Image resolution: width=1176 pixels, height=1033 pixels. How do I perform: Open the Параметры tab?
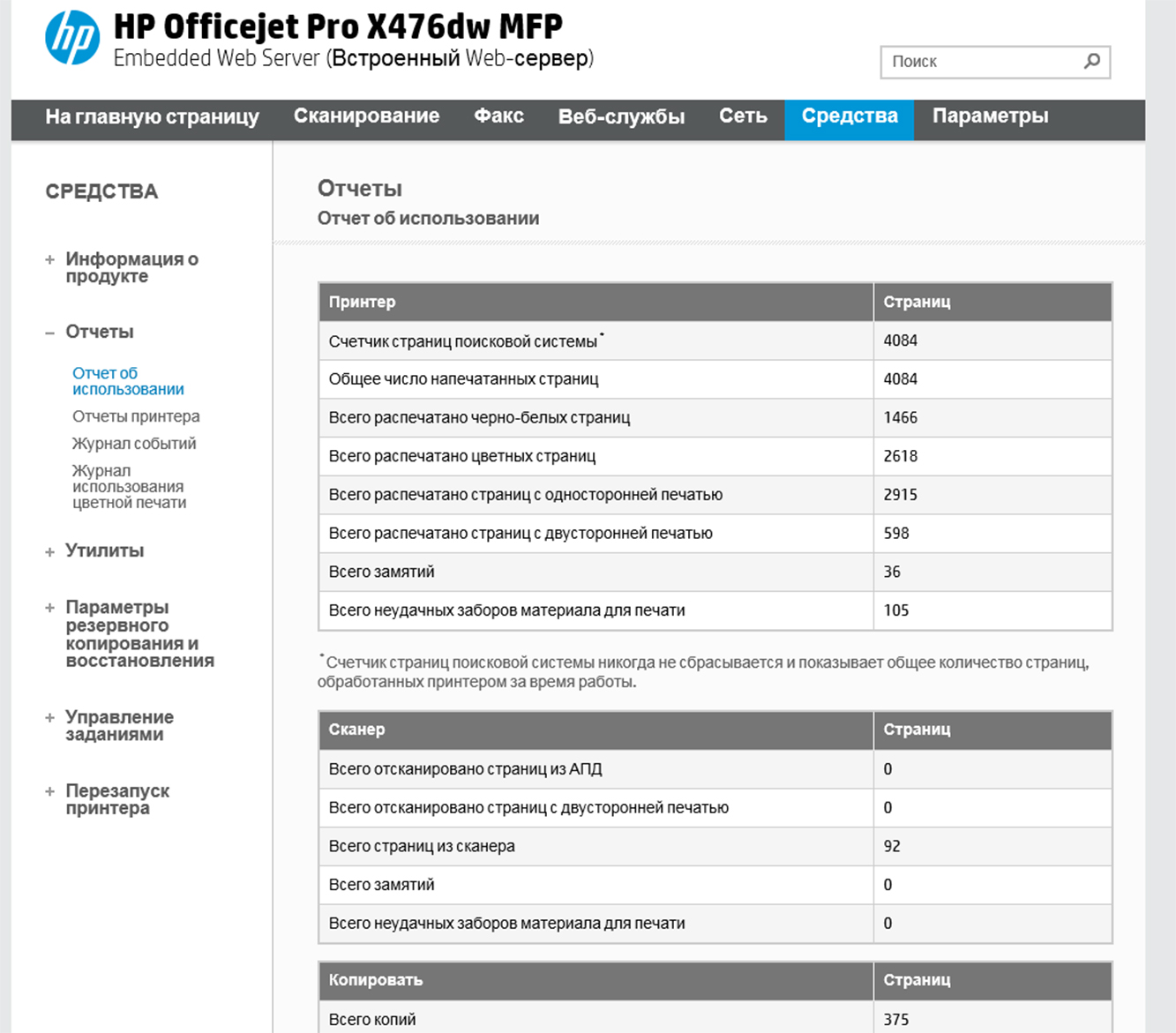tap(990, 116)
